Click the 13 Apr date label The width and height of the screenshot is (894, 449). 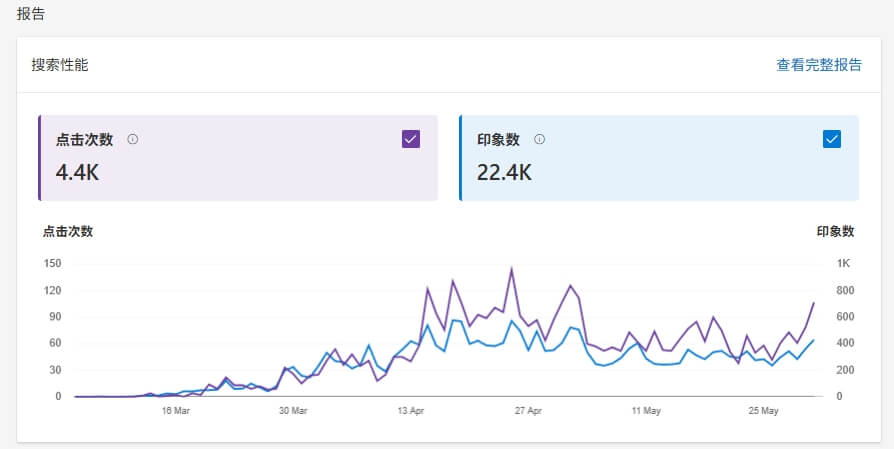[x=411, y=410]
